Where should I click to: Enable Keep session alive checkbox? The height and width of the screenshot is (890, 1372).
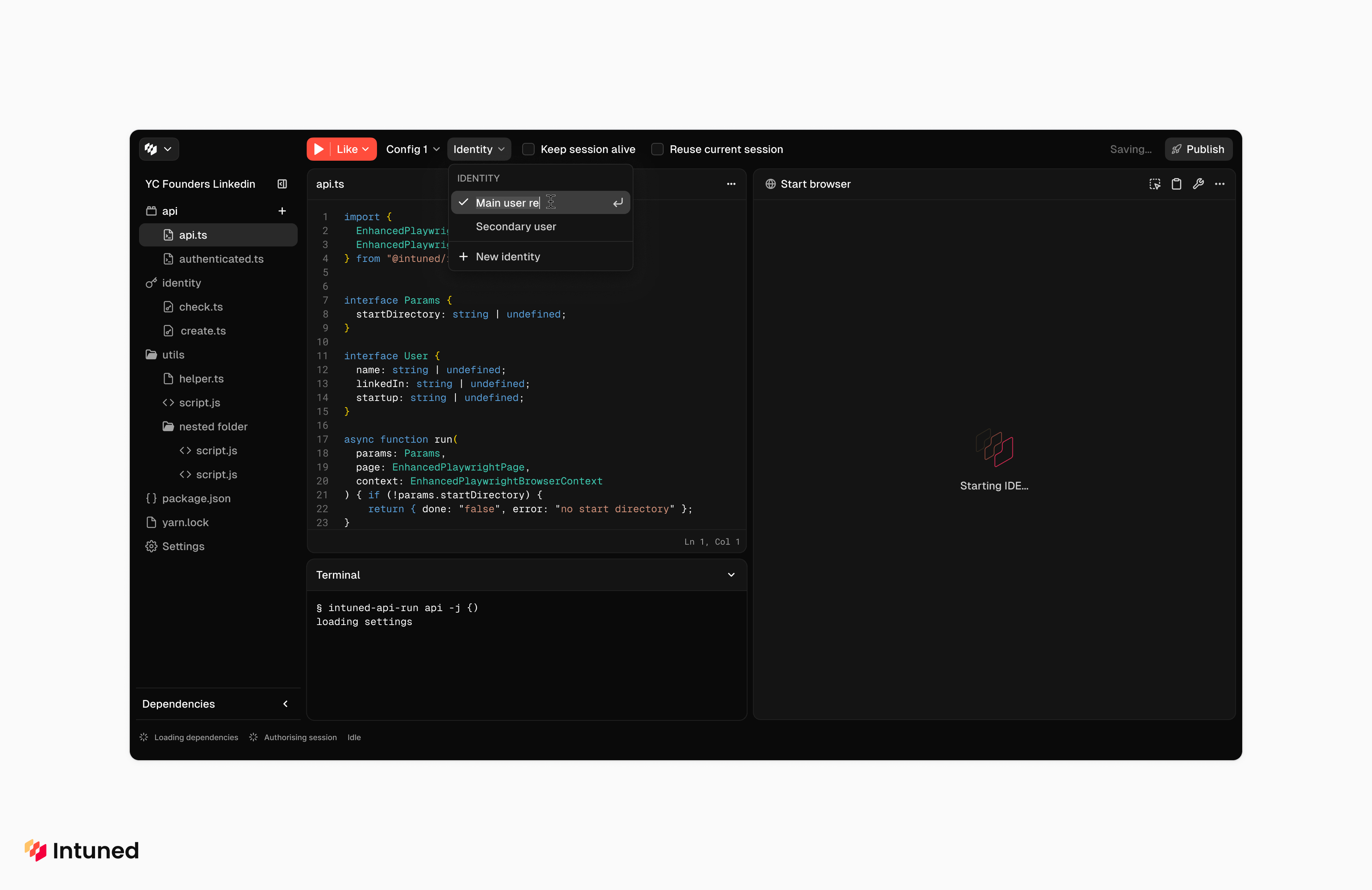528,149
